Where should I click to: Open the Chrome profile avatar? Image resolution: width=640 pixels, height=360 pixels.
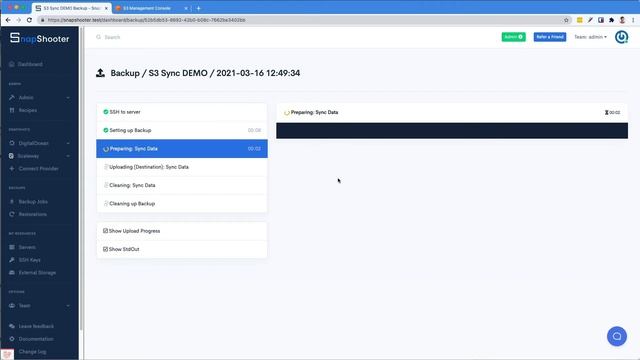pyautogui.click(x=622, y=20)
